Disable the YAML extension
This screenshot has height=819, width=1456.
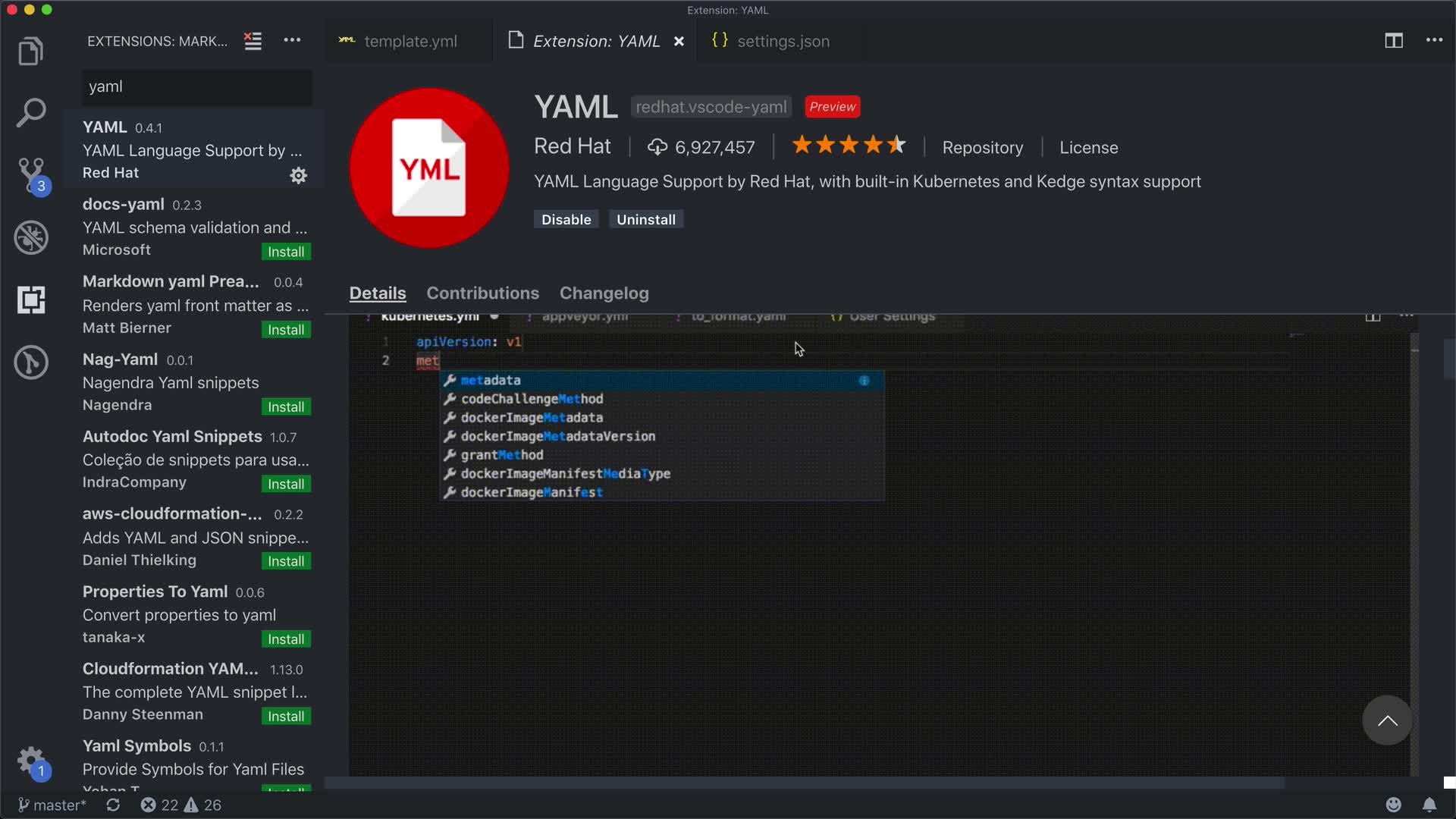566,219
